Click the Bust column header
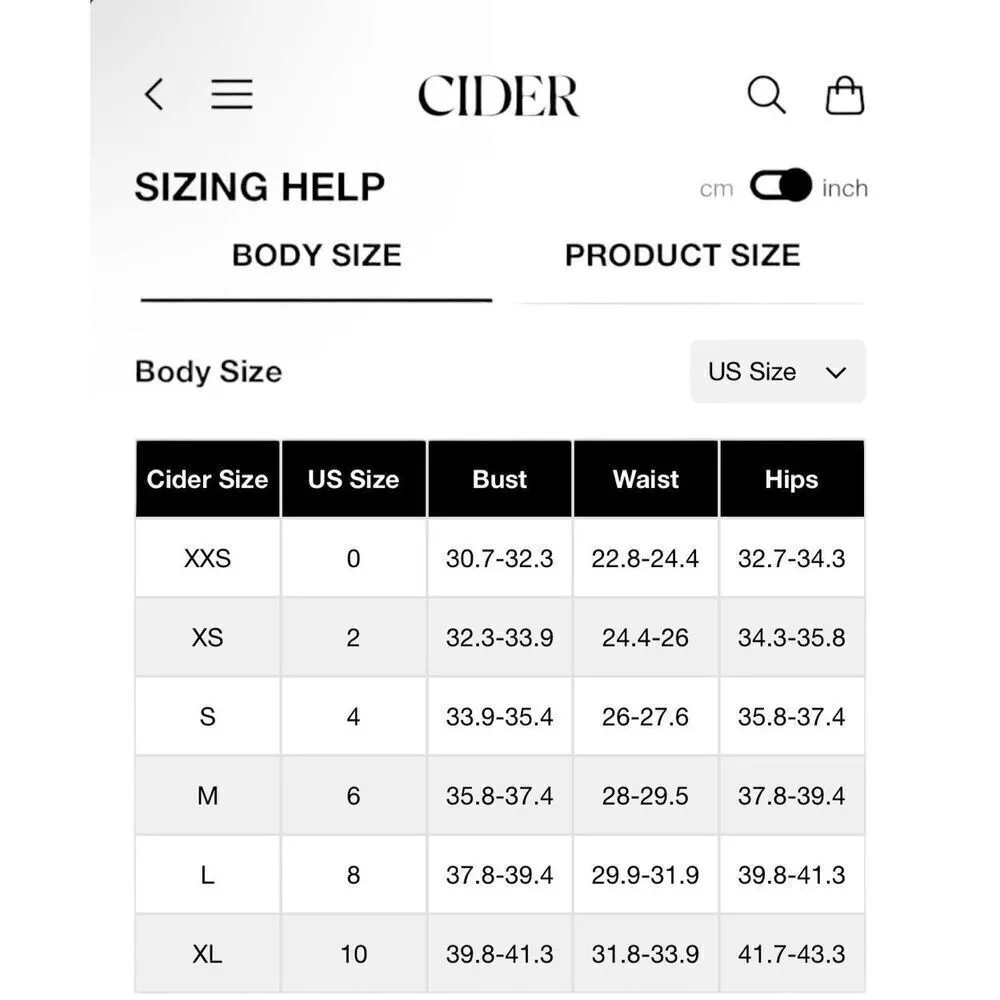The image size is (1000, 1000). coord(499,480)
